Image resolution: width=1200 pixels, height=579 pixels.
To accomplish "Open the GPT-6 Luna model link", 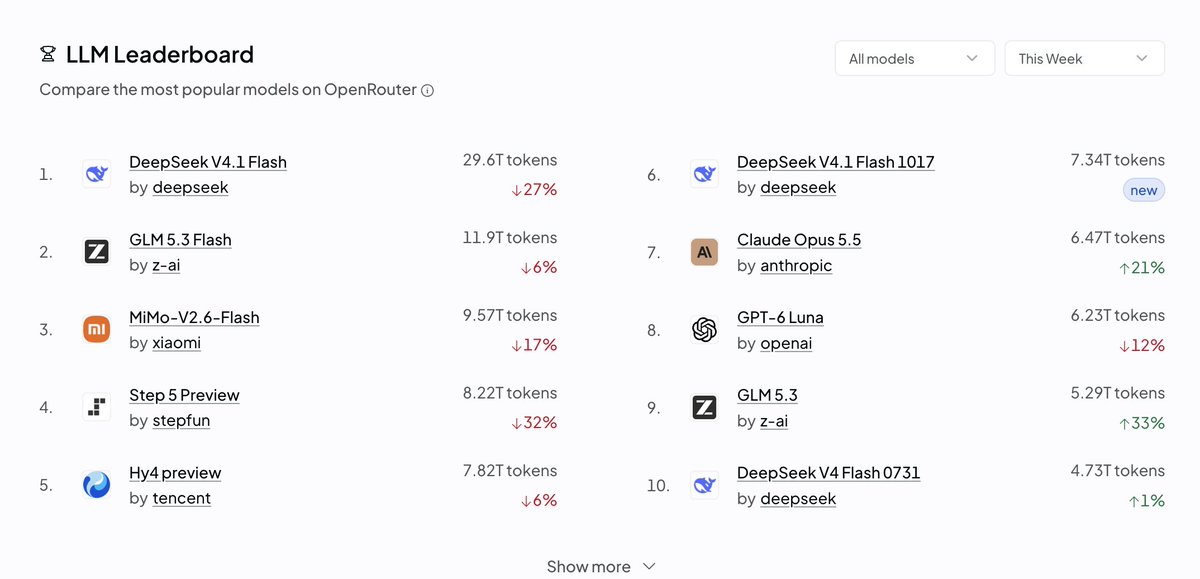I will (780, 317).
